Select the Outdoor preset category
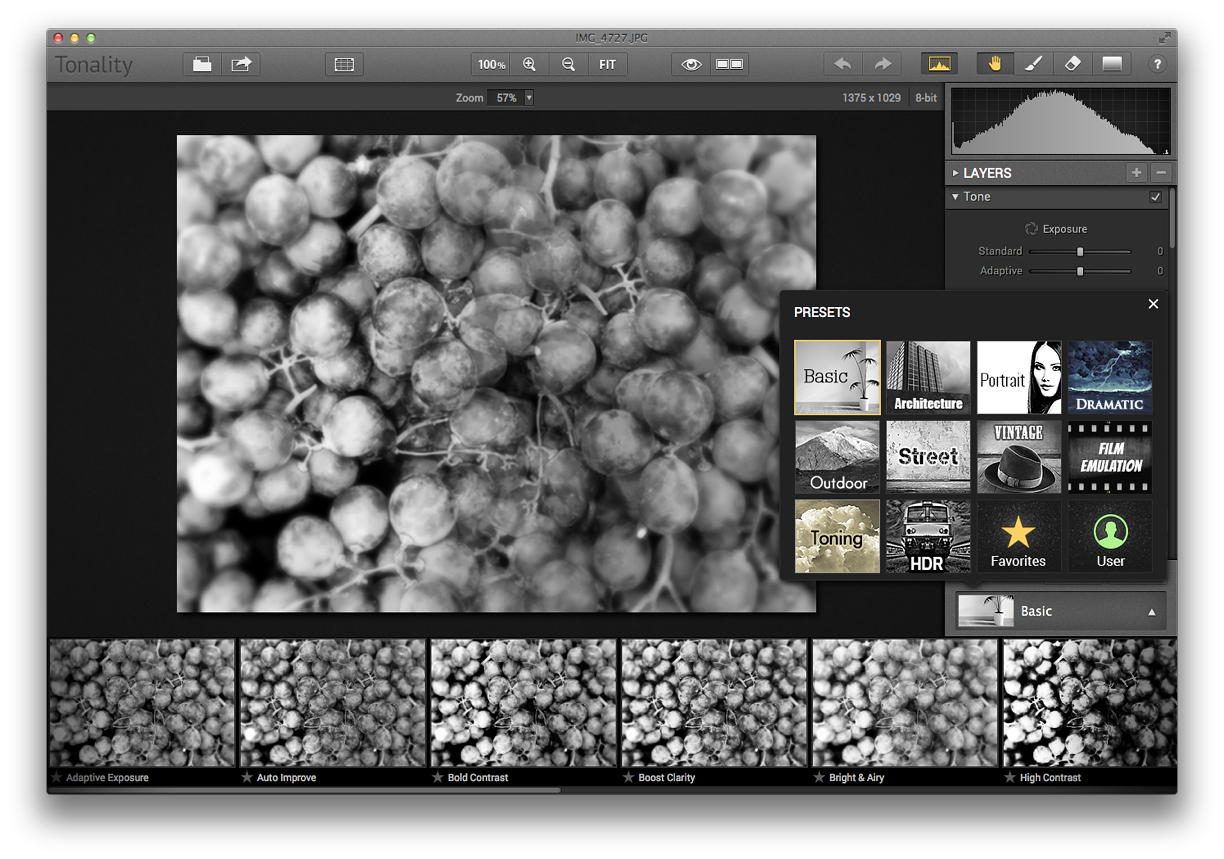Image resolution: width=1224 pixels, height=859 pixels. click(838, 457)
